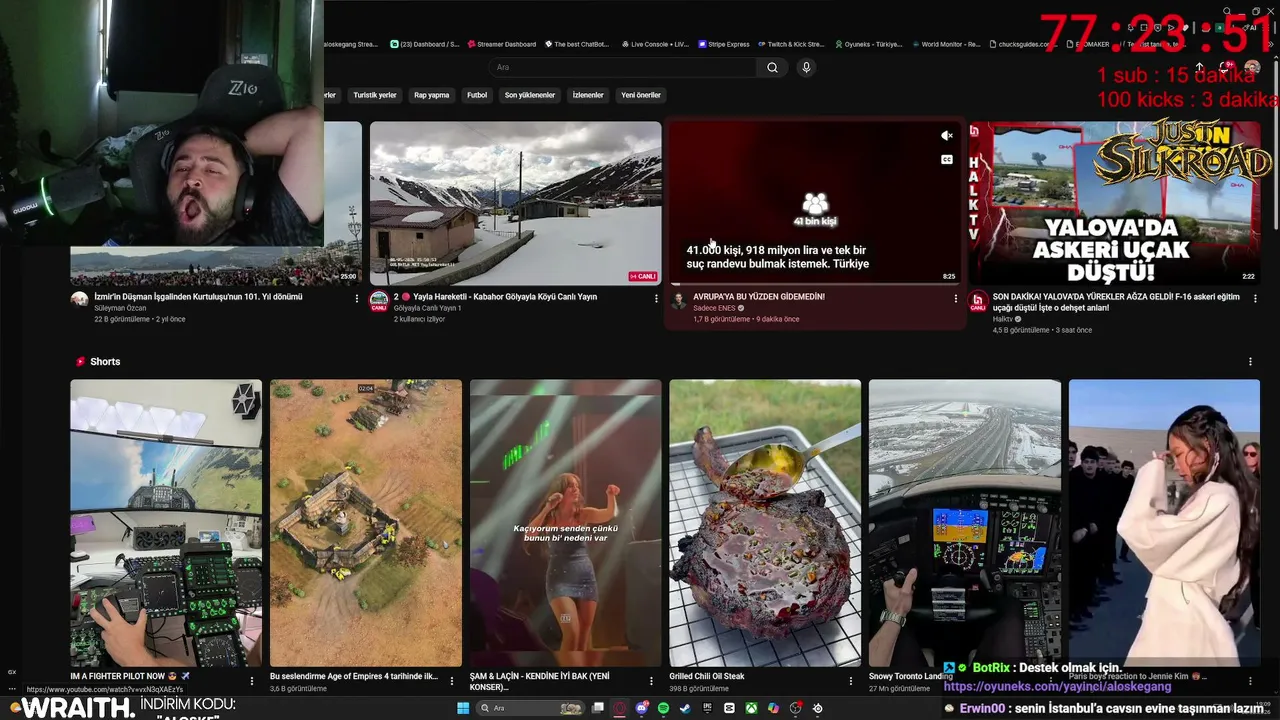1280x720 pixels.
Task: Play the ŞAM & LAÇİN concert short
Action: point(565,523)
